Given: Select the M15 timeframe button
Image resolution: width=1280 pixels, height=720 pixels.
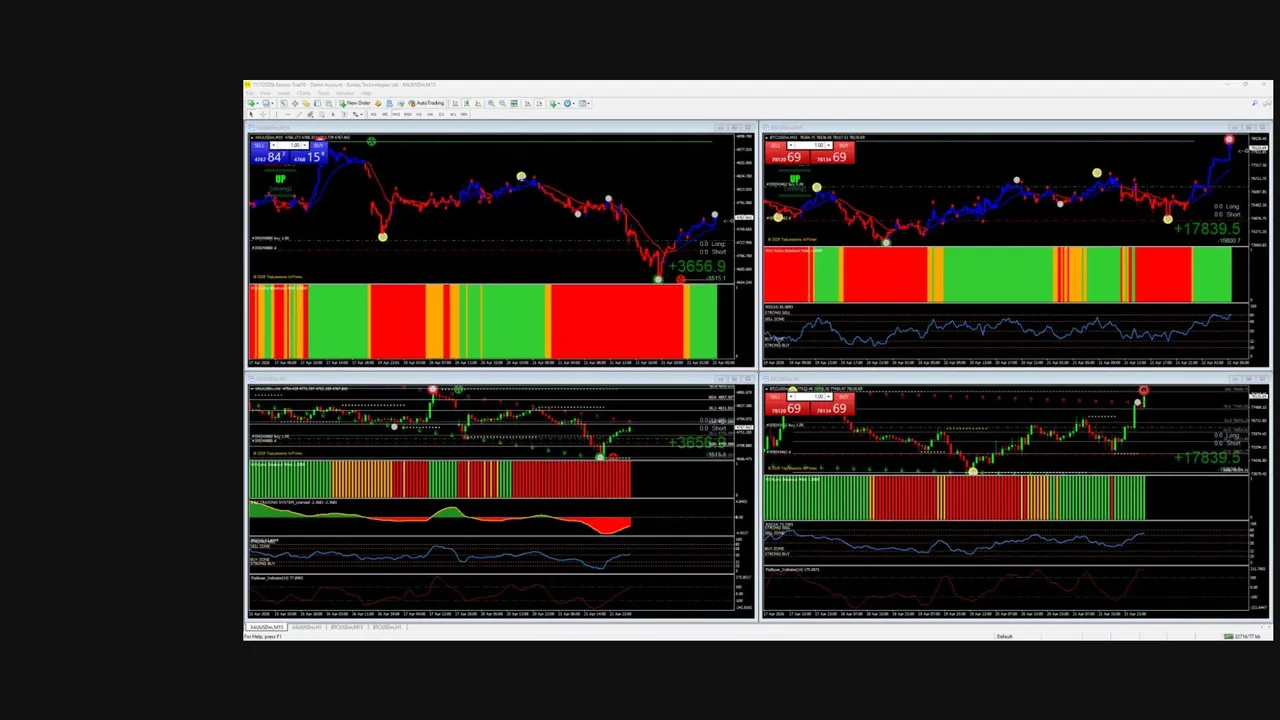Looking at the screenshot, I should [x=396, y=114].
